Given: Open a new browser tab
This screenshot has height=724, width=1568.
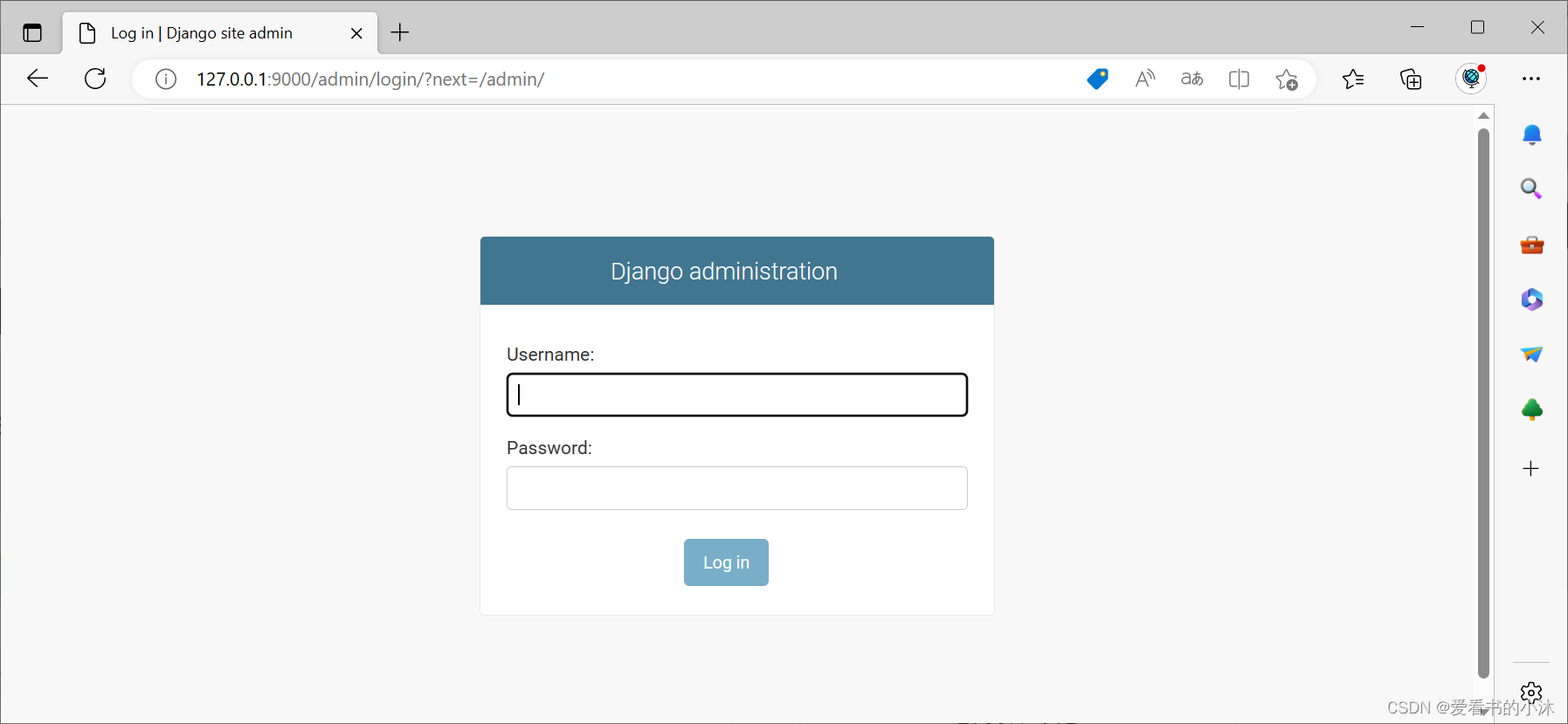Looking at the screenshot, I should (400, 32).
